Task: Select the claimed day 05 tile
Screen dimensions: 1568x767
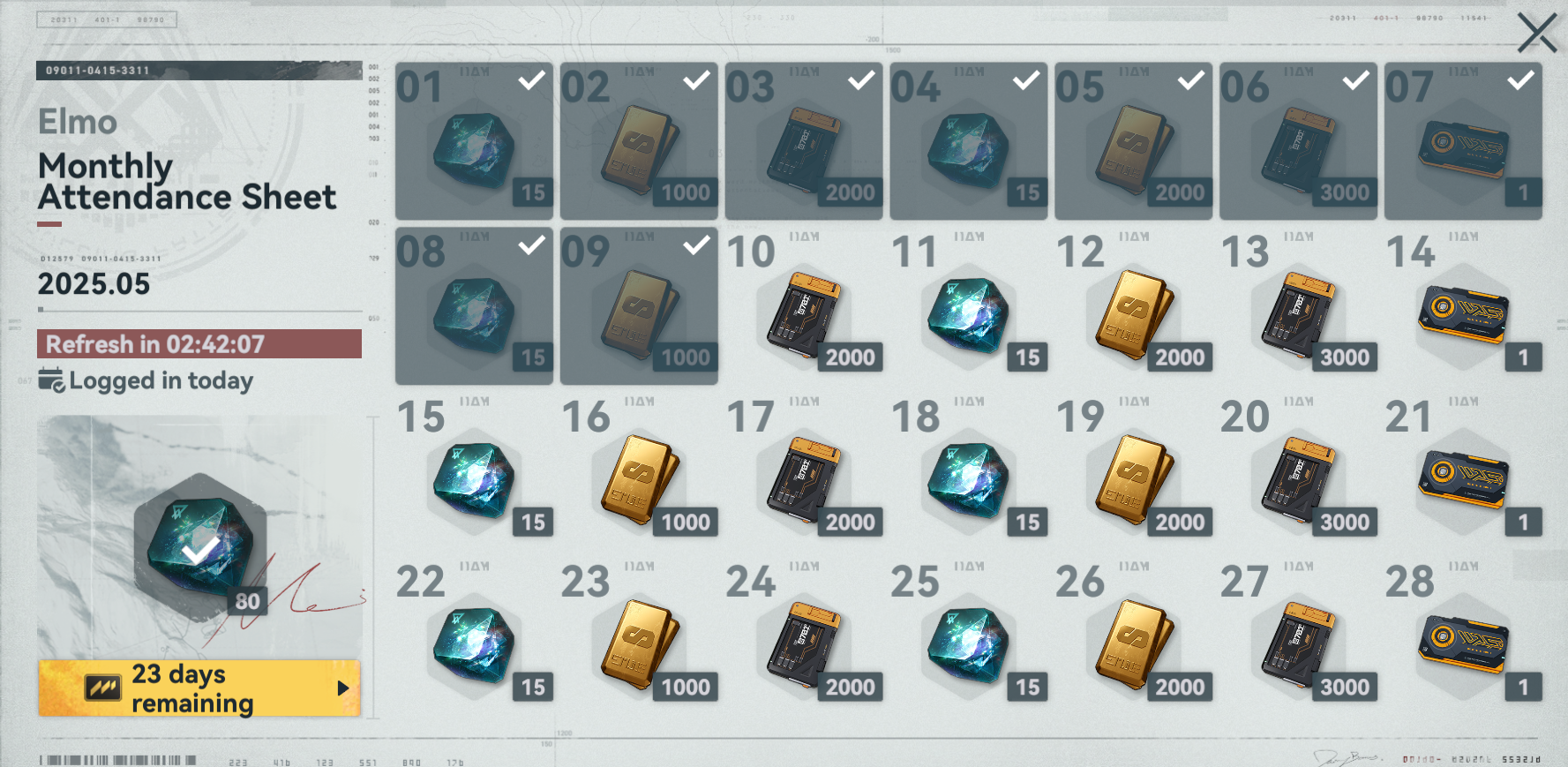Action: [1133, 141]
